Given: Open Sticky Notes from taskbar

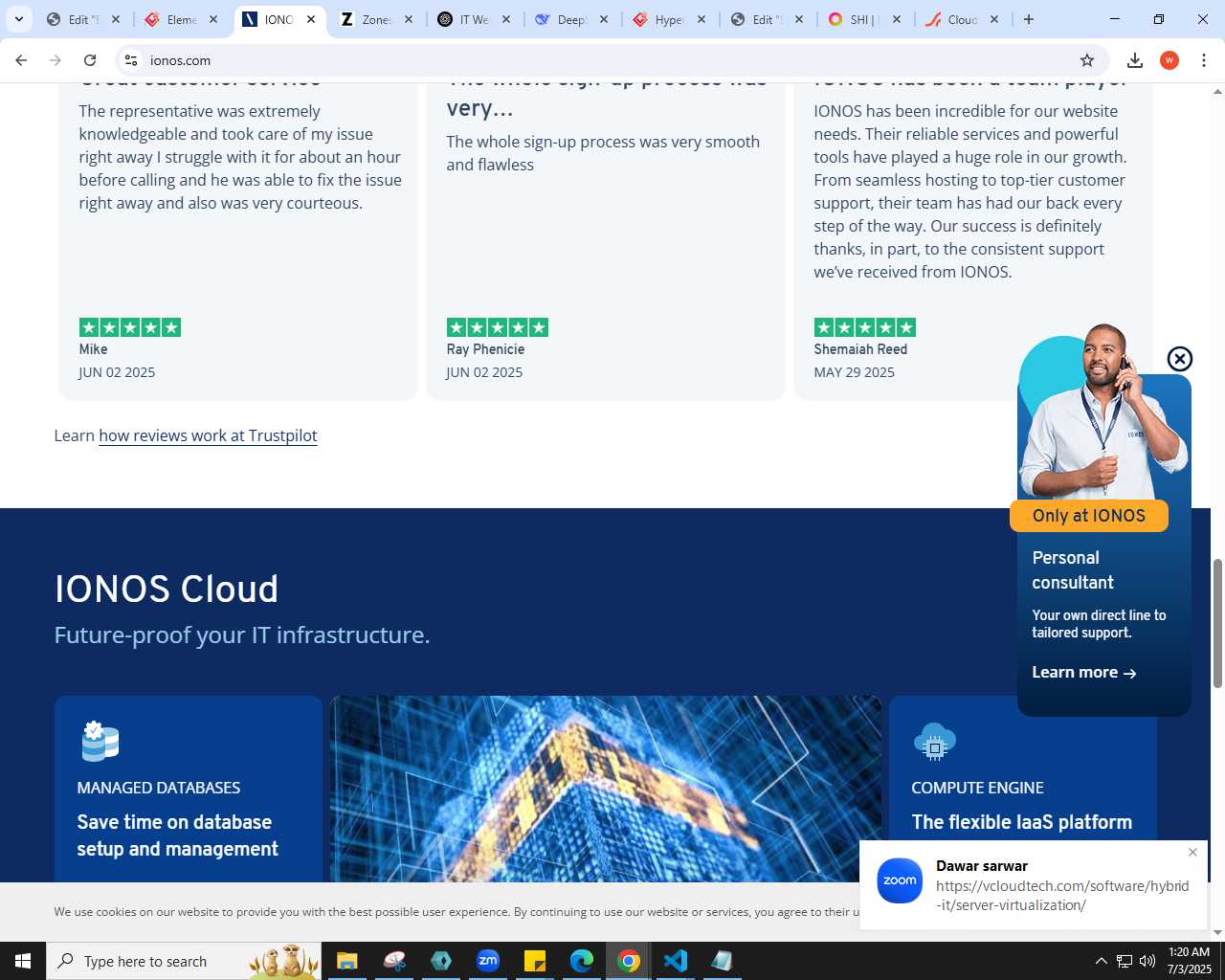Looking at the screenshot, I should click(x=535, y=961).
